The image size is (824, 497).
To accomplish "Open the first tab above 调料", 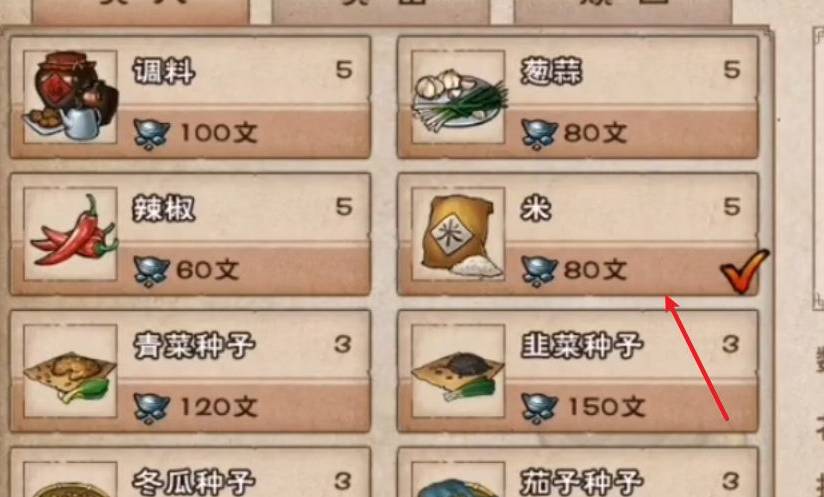I will [x=140, y=11].
